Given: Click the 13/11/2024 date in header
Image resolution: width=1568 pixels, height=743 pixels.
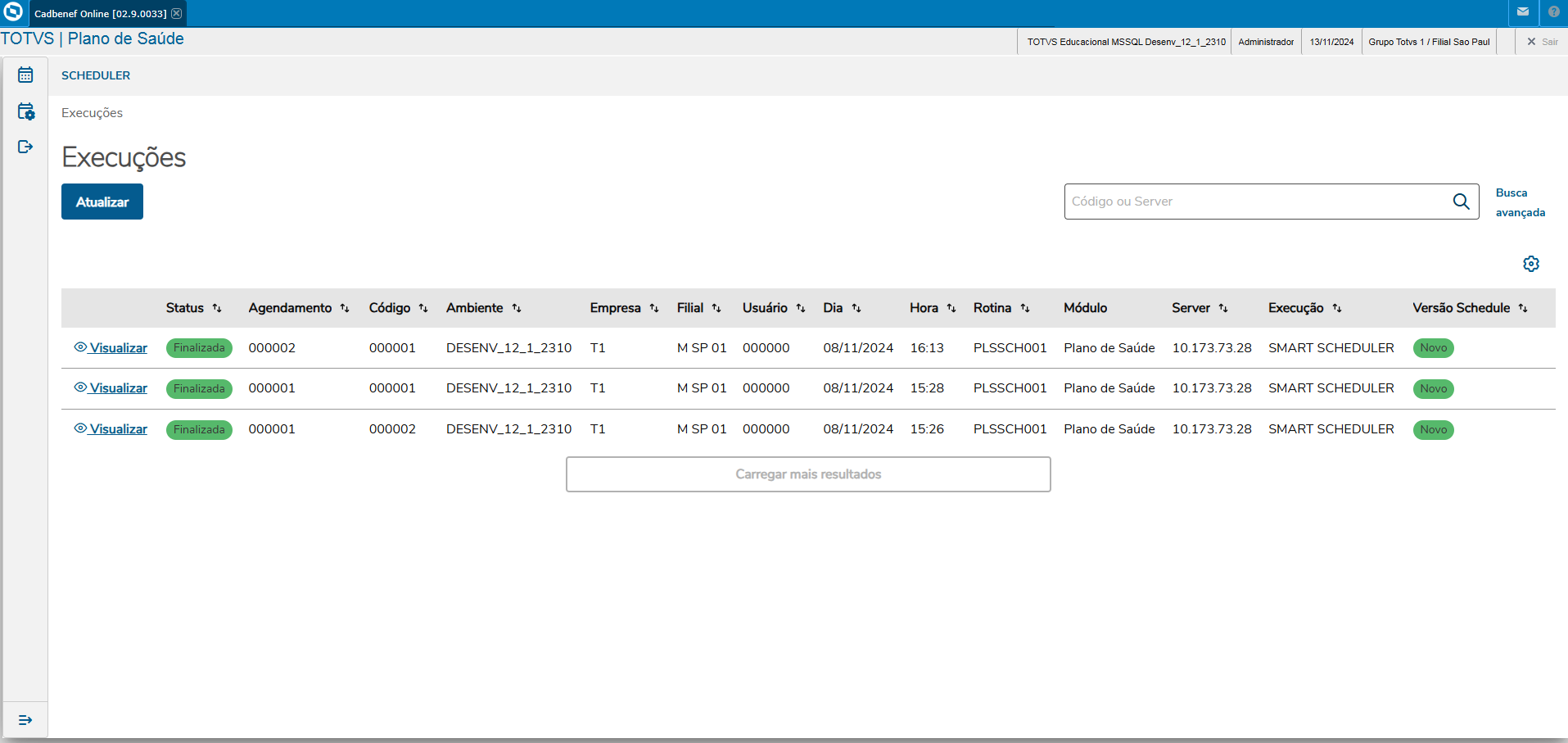Looking at the screenshot, I should (x=1331, y=42).
